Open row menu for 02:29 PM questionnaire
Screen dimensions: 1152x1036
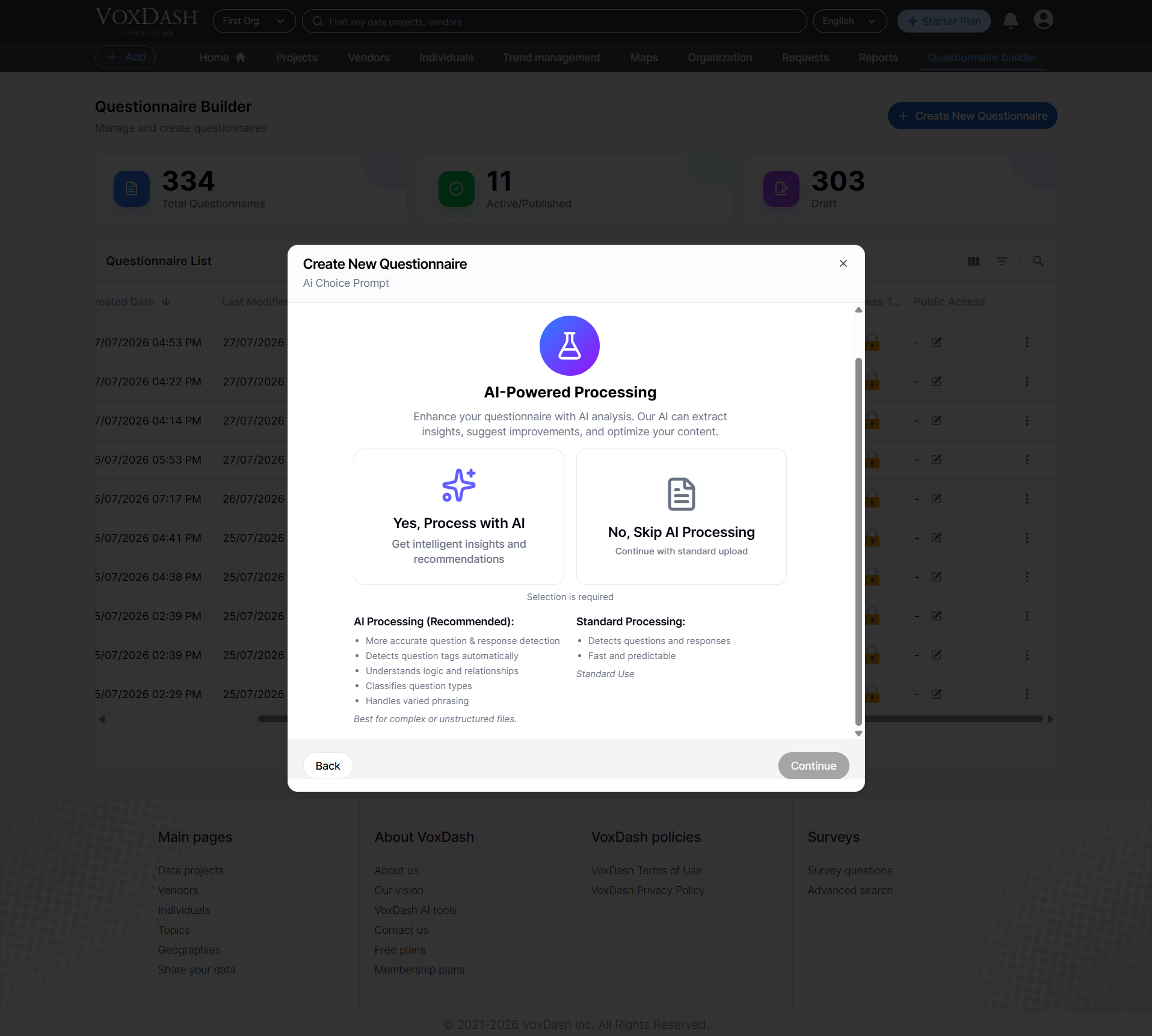pyautogui.click(x=1027, y=694)
